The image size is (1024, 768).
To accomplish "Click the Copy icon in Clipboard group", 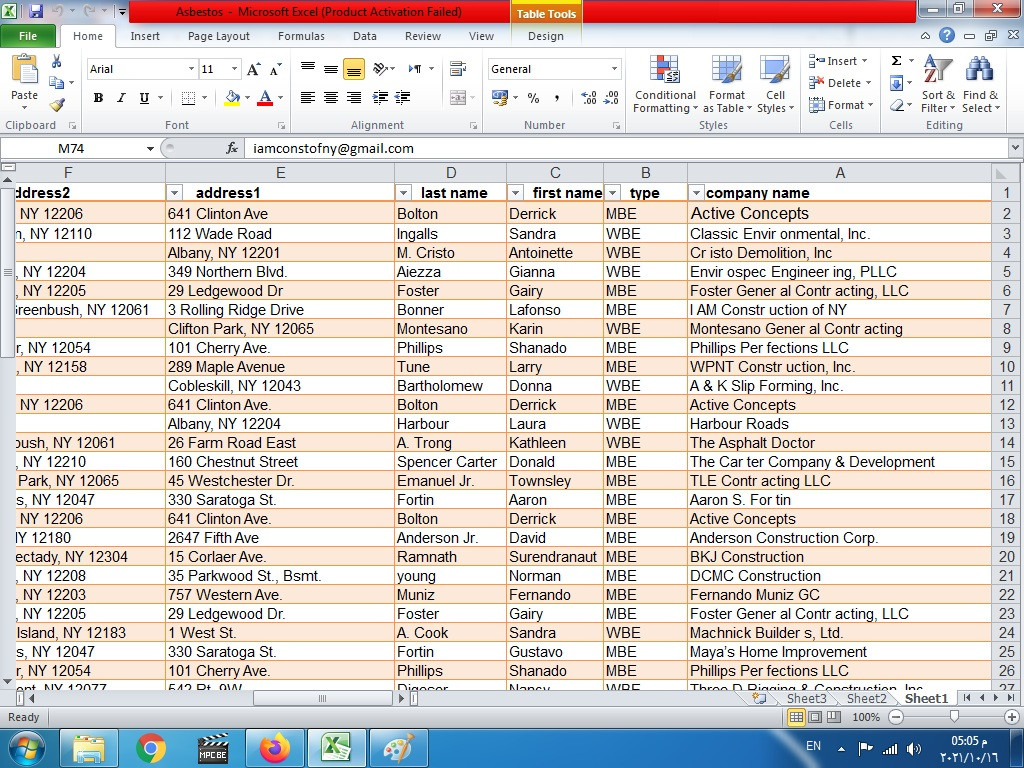I will pyautogui.click(x=57, y=83).
